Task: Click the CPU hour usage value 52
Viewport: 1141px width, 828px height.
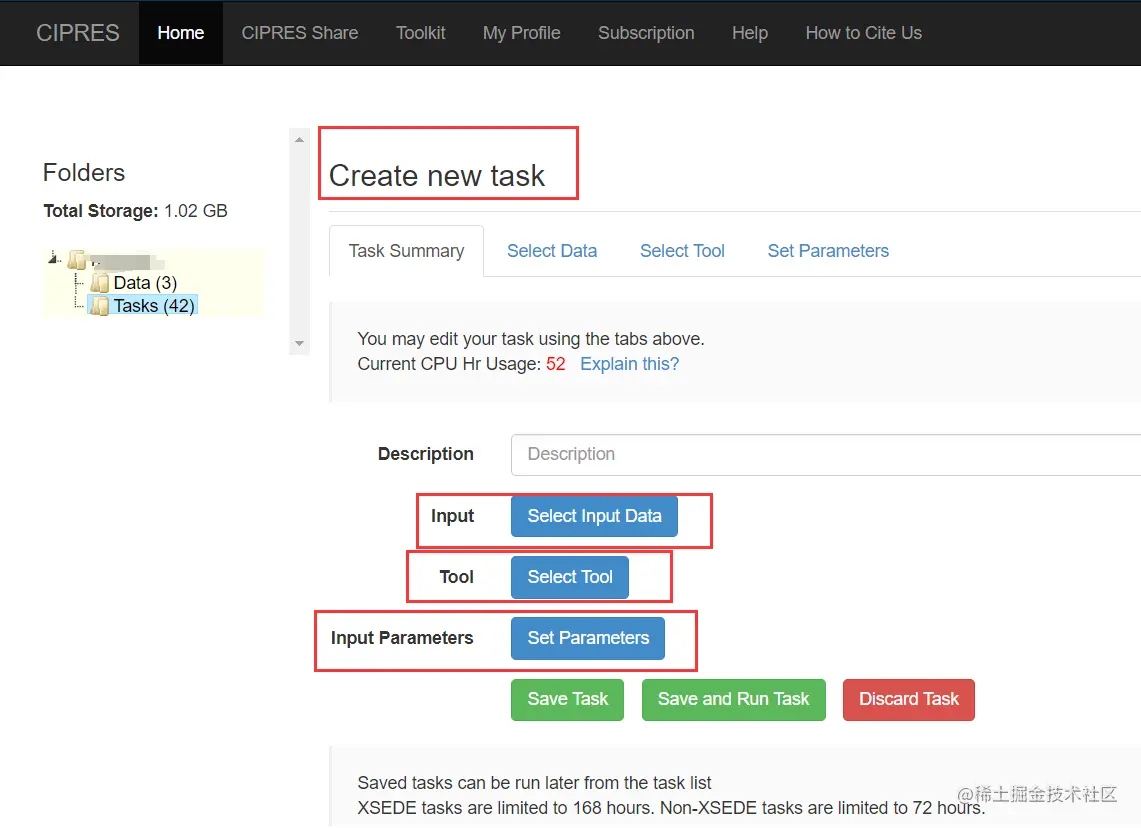Action: pyautogui.click(x=555, y=364)
